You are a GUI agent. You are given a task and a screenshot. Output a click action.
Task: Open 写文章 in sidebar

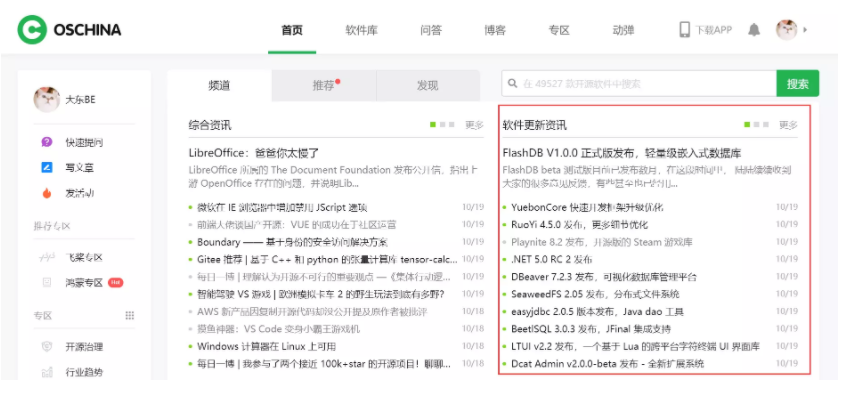click(79, 167)
